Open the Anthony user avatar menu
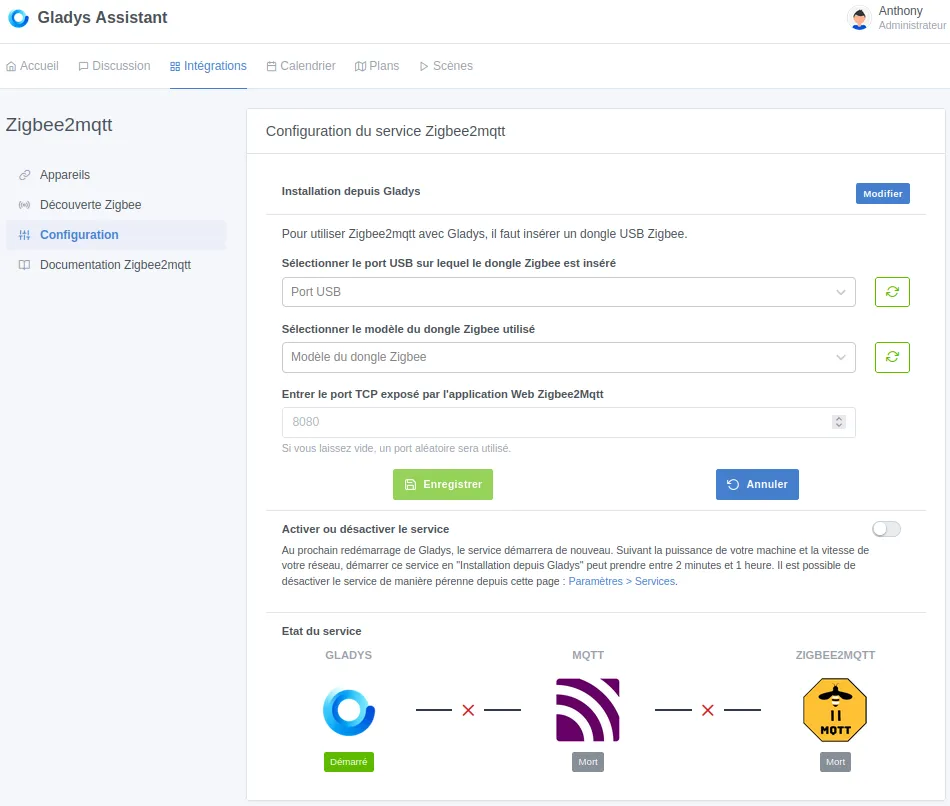This screenshot has height=806, width=950. (858, 18)
